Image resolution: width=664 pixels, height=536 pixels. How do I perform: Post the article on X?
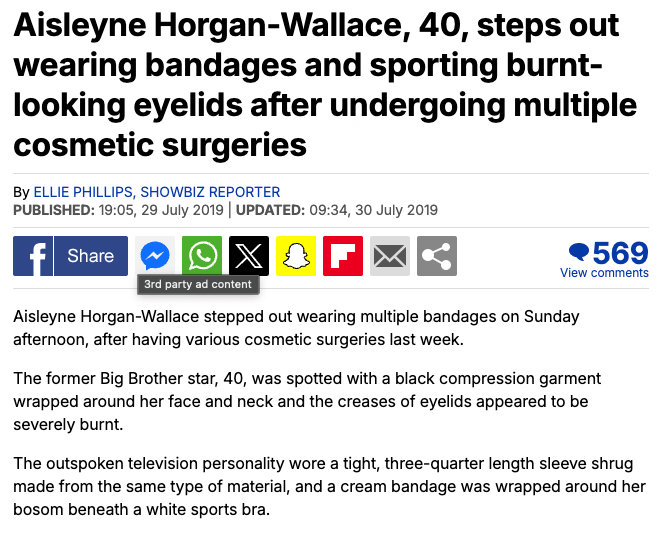[249, 256]
